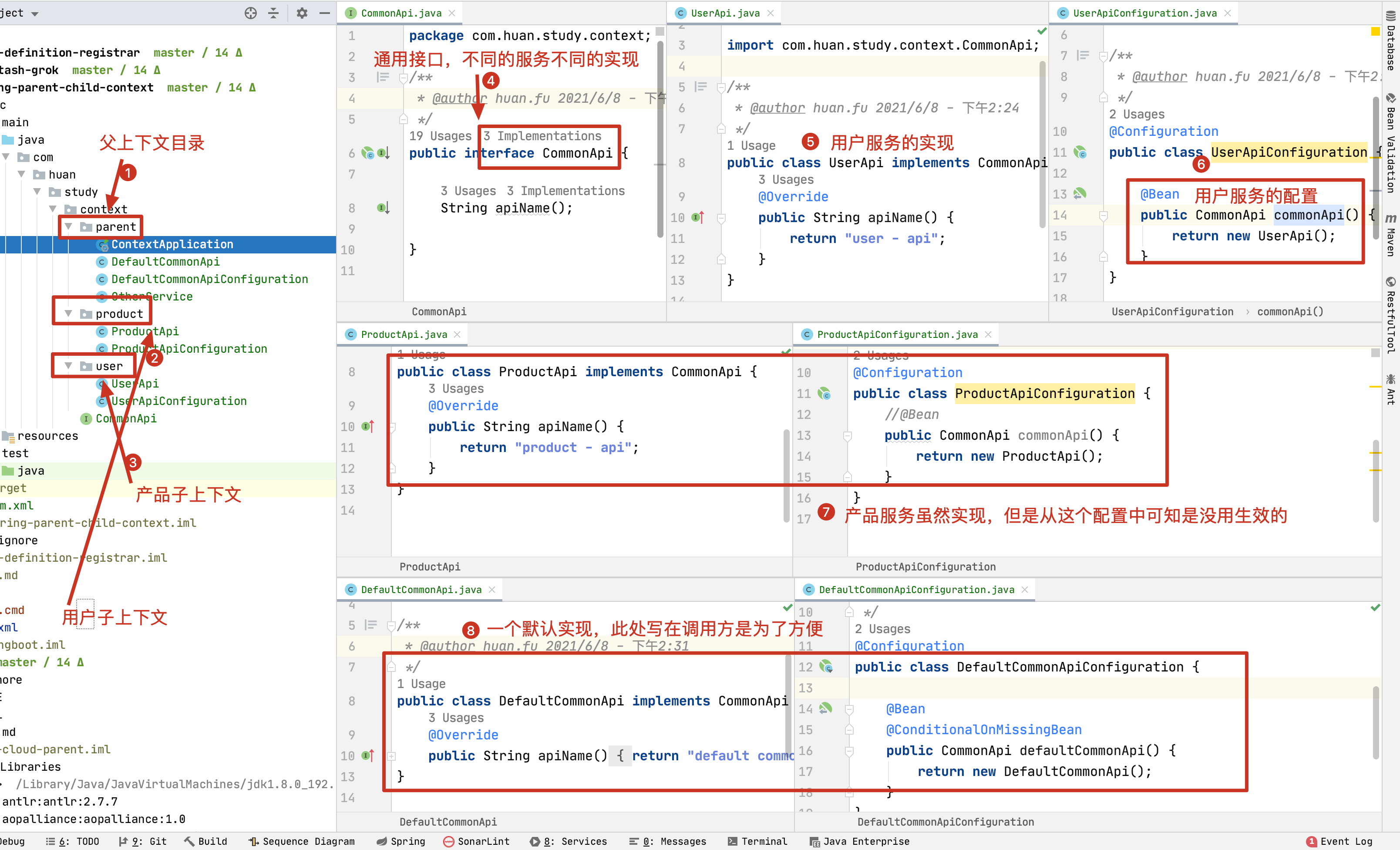The image size is (1400, 850).
Task: Click the implemented-by gutter icon on apiName line 8
Action: 384,208
